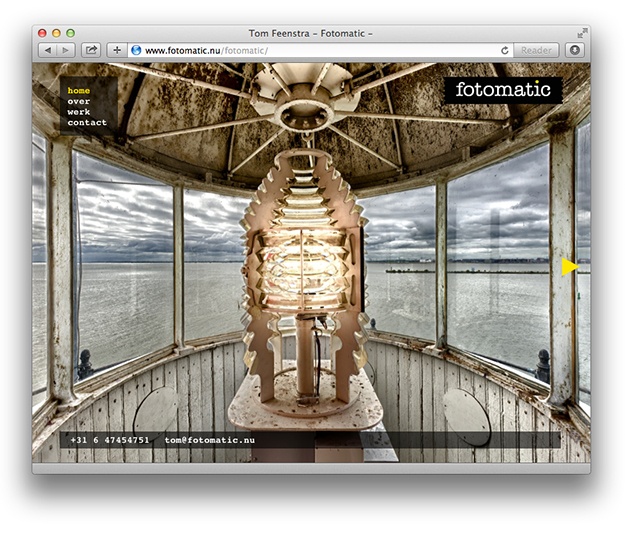Click the Safari forward arrow button
This screenshot has width=625, height=536.
point(65,50)
